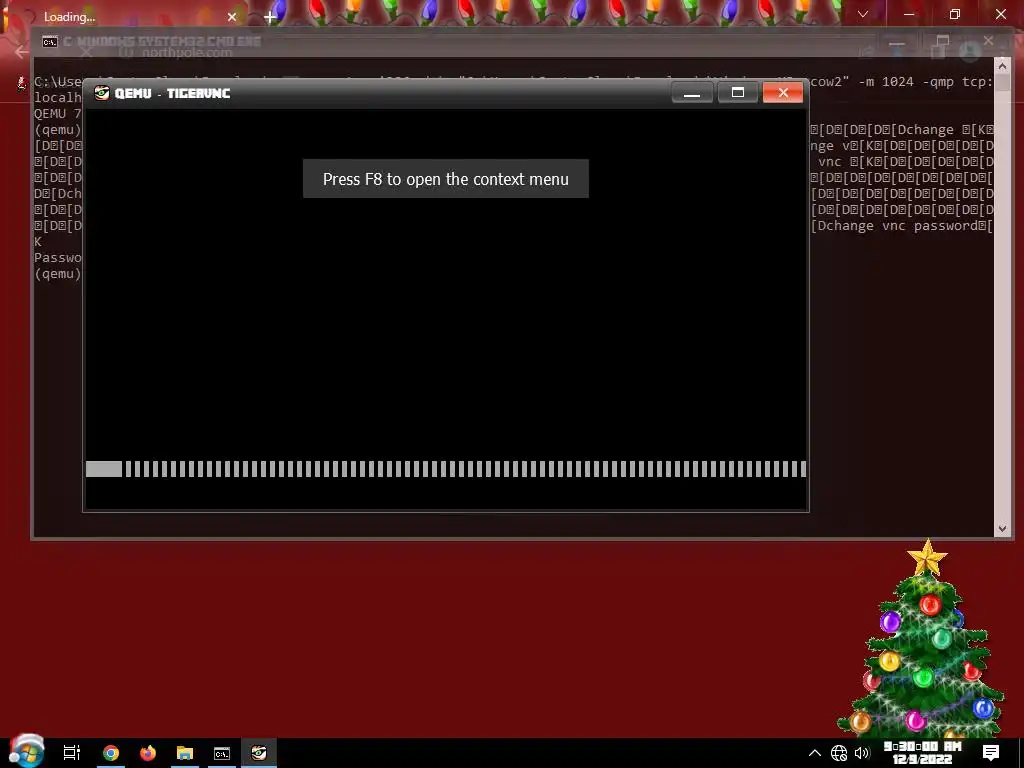The image size is (1024, 768).
Task: Launch Google Chrome from the taskbar
Action: pos(111,753)
